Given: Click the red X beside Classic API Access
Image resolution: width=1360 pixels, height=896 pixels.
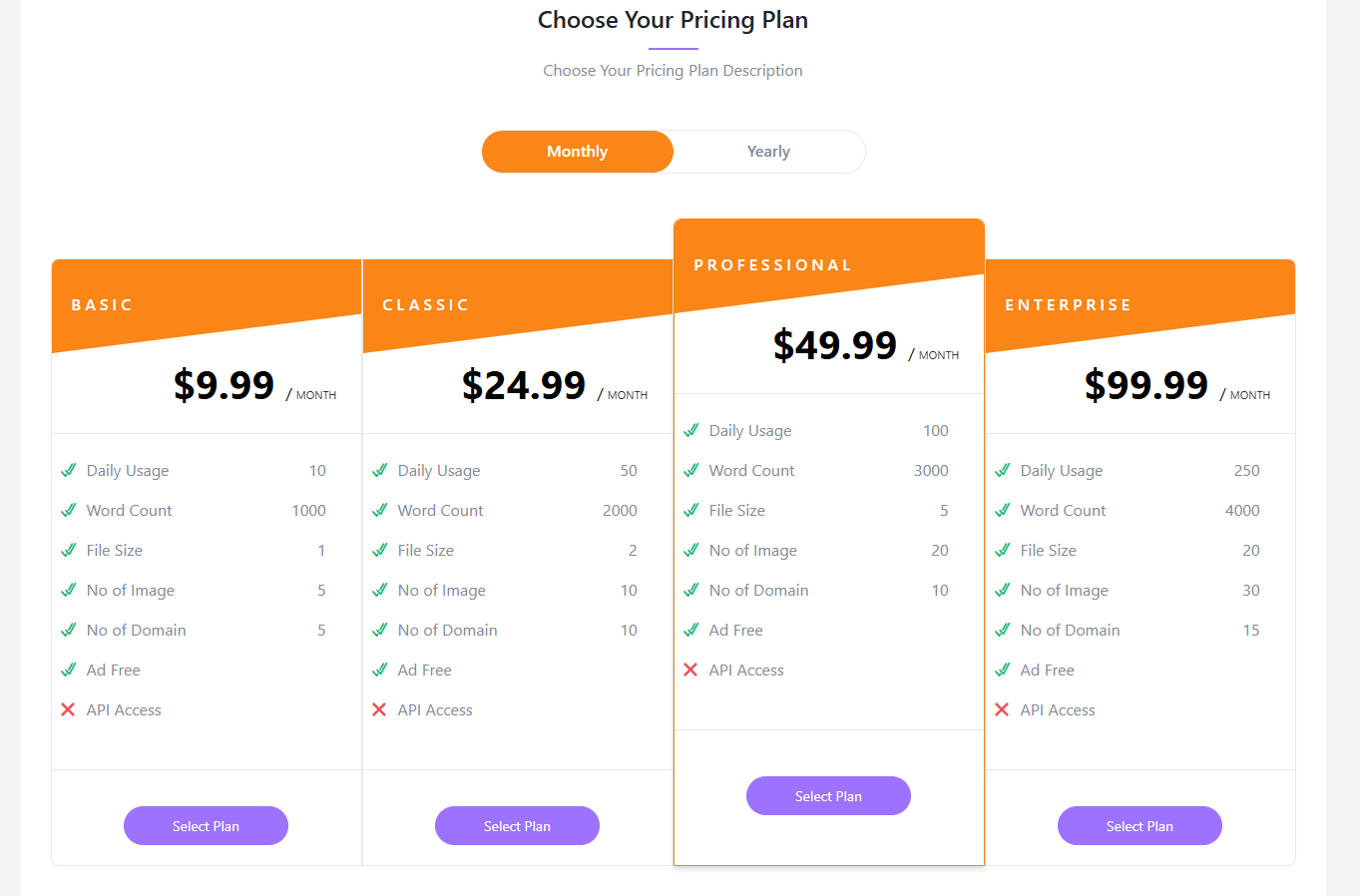Looking at the screenshot, I should pos(379,709).
